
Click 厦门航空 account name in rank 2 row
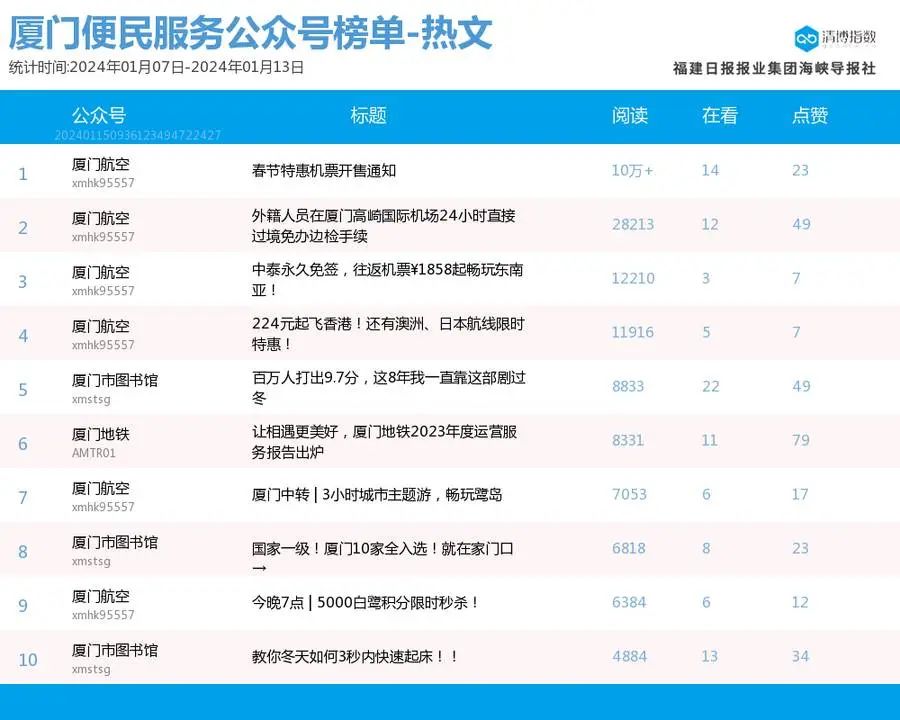click(100, 218)
